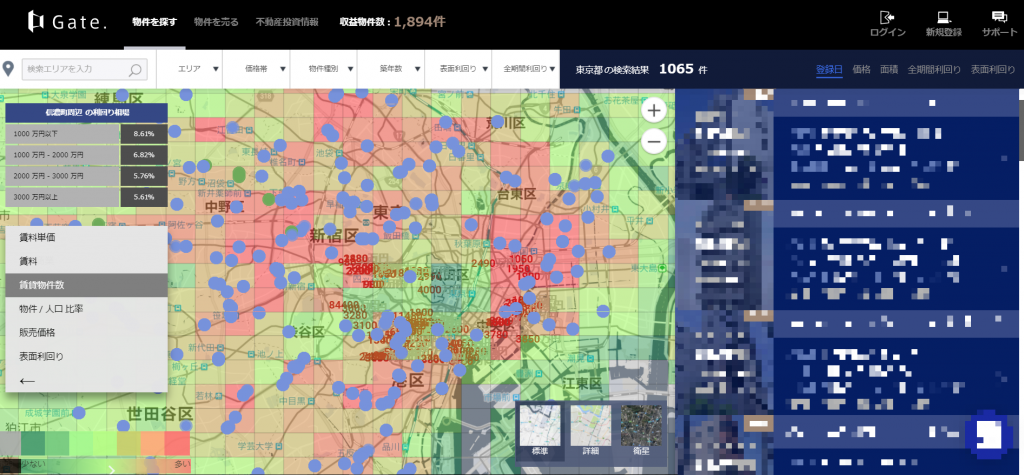This screenshot has height=475, width=1024.
Task: Select 販売価格 in the heatmap menu
Action: pyautogui.click(x=37, y=332)
